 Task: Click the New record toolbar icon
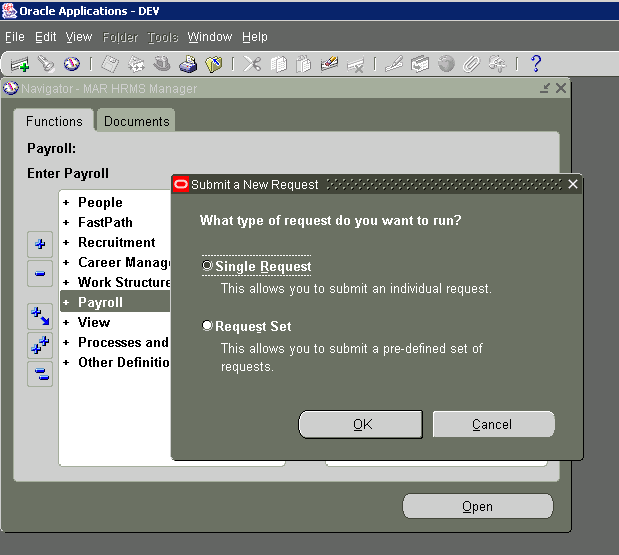pos(20,64)
